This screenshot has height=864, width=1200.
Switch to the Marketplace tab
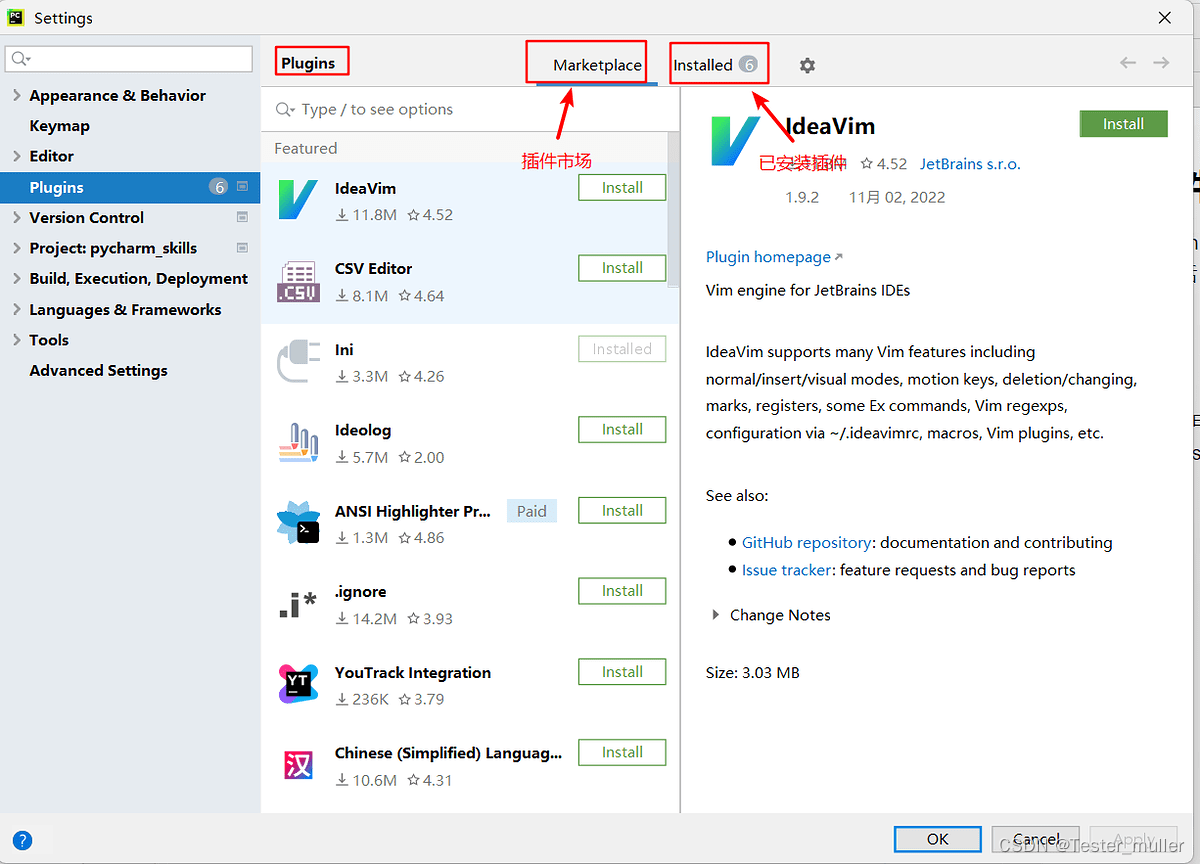pos(597,65)
